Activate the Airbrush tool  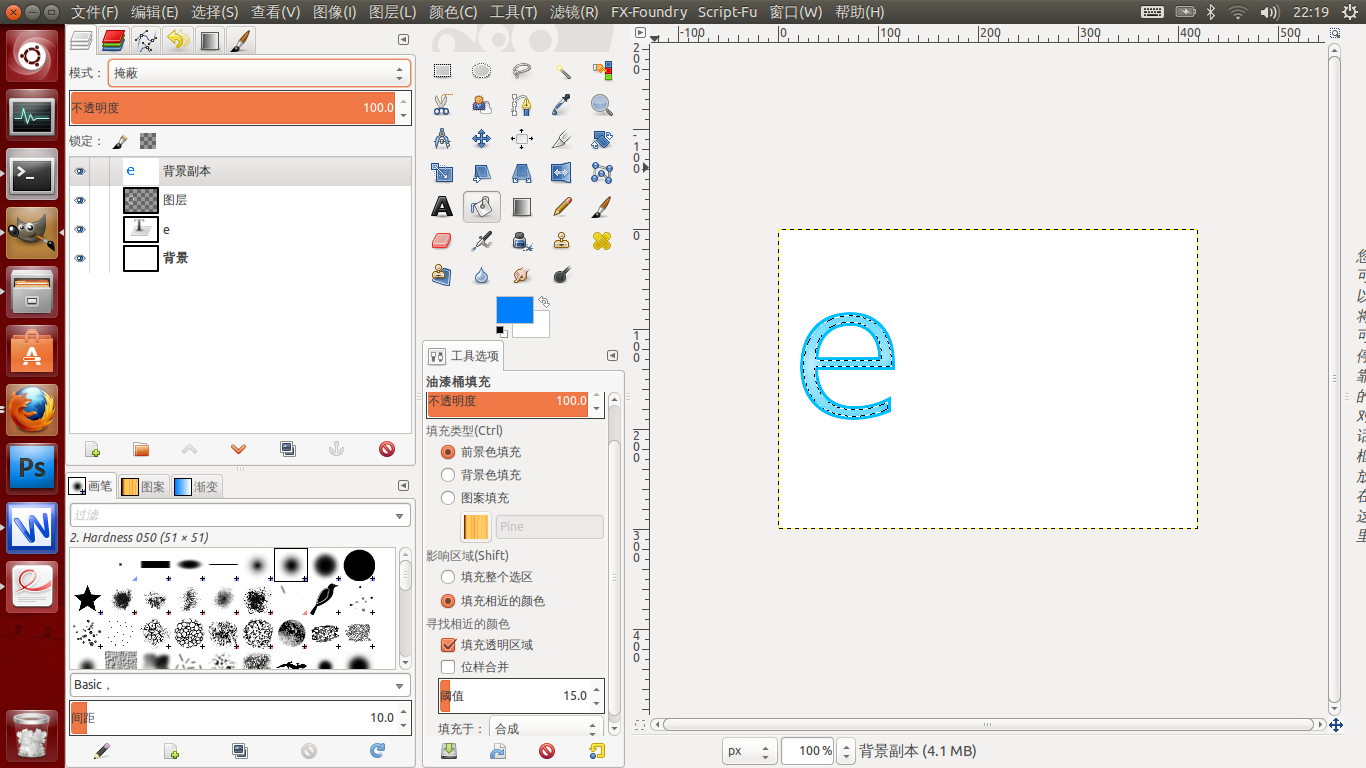pyautogui.click(x=481, y=241)
